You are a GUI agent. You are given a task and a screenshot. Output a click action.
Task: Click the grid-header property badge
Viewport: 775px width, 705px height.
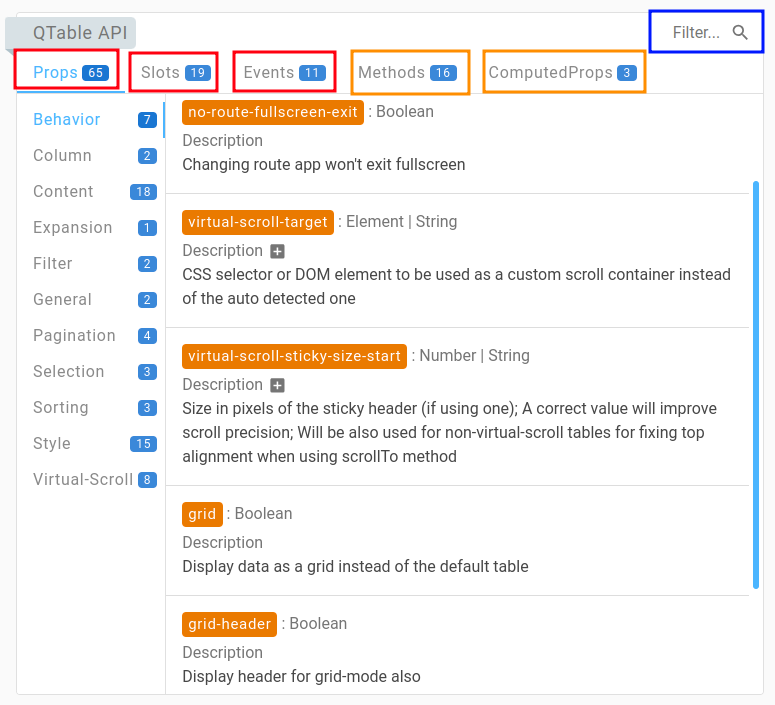pos(229,624)
